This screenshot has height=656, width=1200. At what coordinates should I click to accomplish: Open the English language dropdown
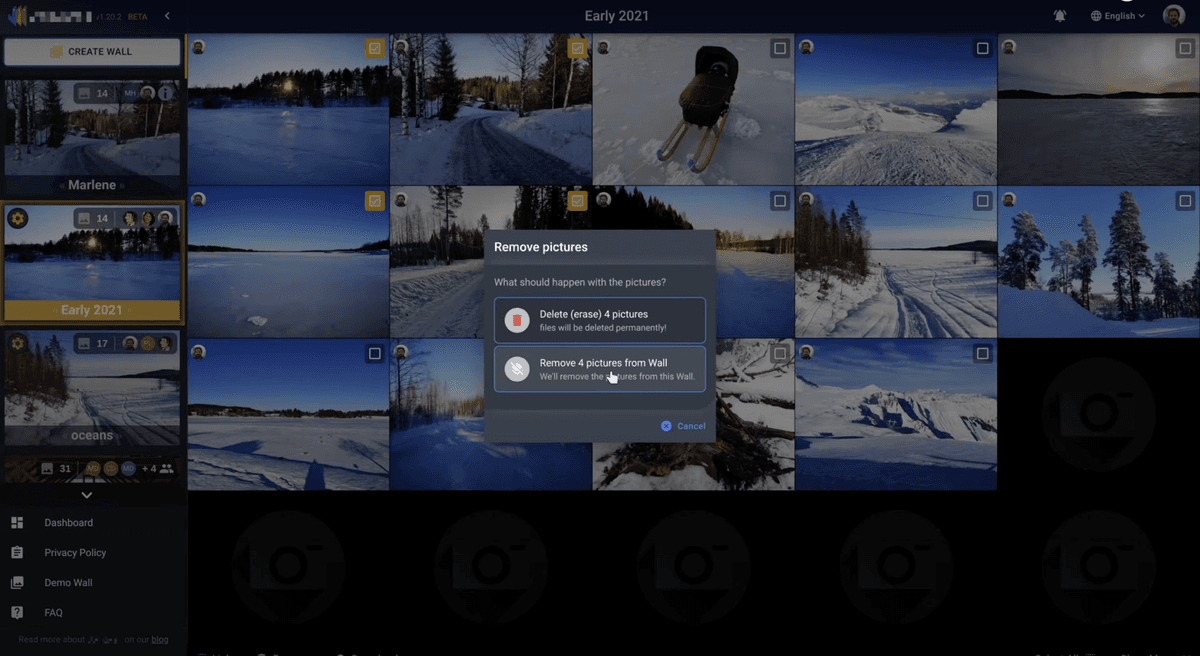click(x=1118, y=16)
